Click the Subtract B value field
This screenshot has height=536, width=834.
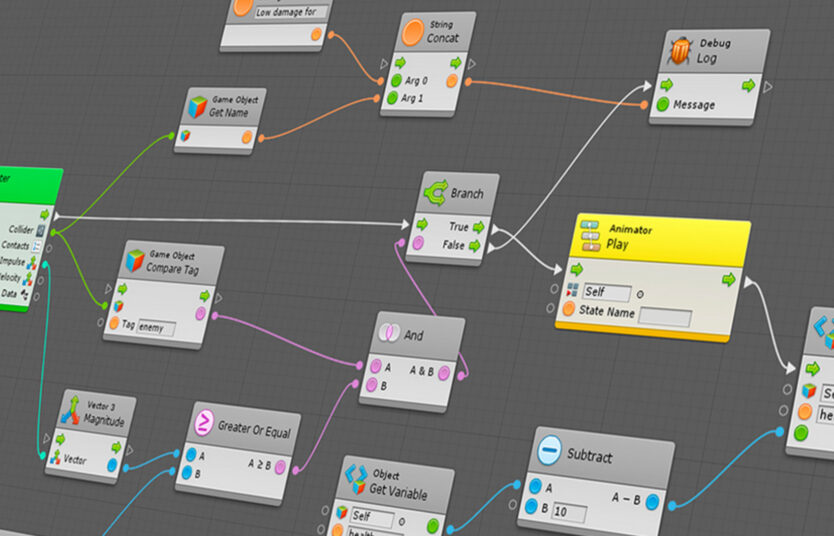point(570,513)
